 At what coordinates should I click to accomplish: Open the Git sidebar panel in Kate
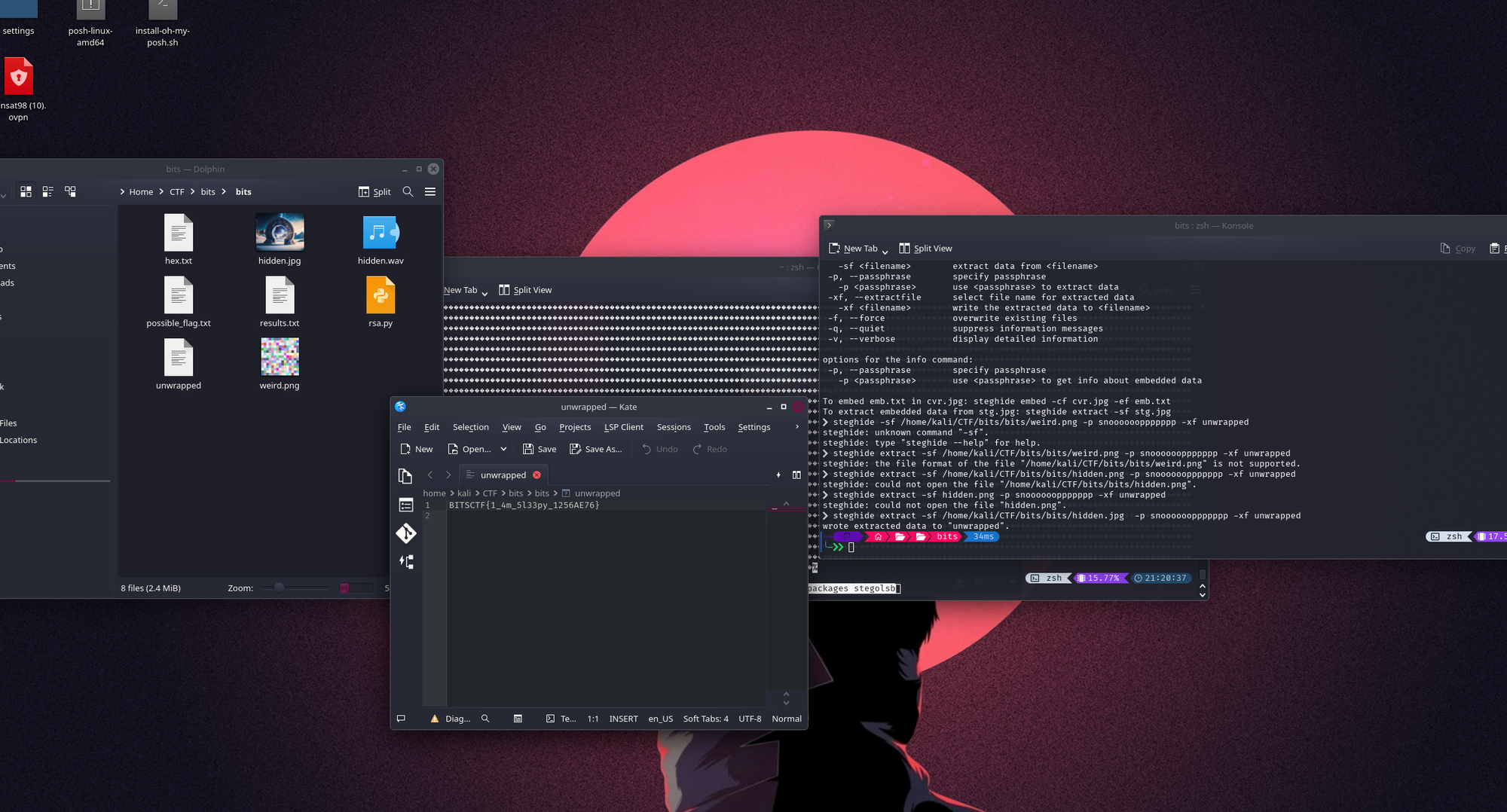pyautogui.click(x=406, y=533)
